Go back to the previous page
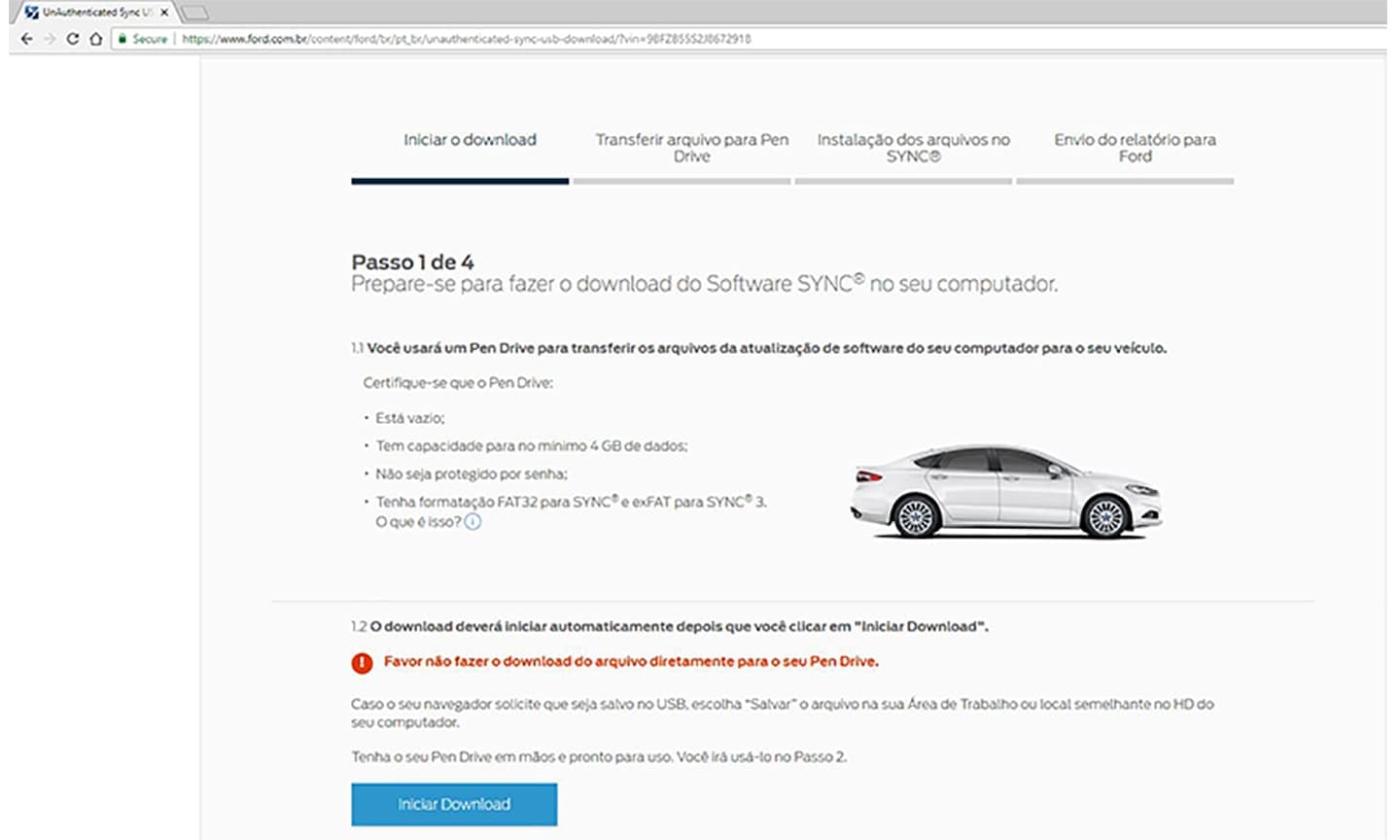The height and width of the screenshot is (840, 1400). tap(26, 39)
